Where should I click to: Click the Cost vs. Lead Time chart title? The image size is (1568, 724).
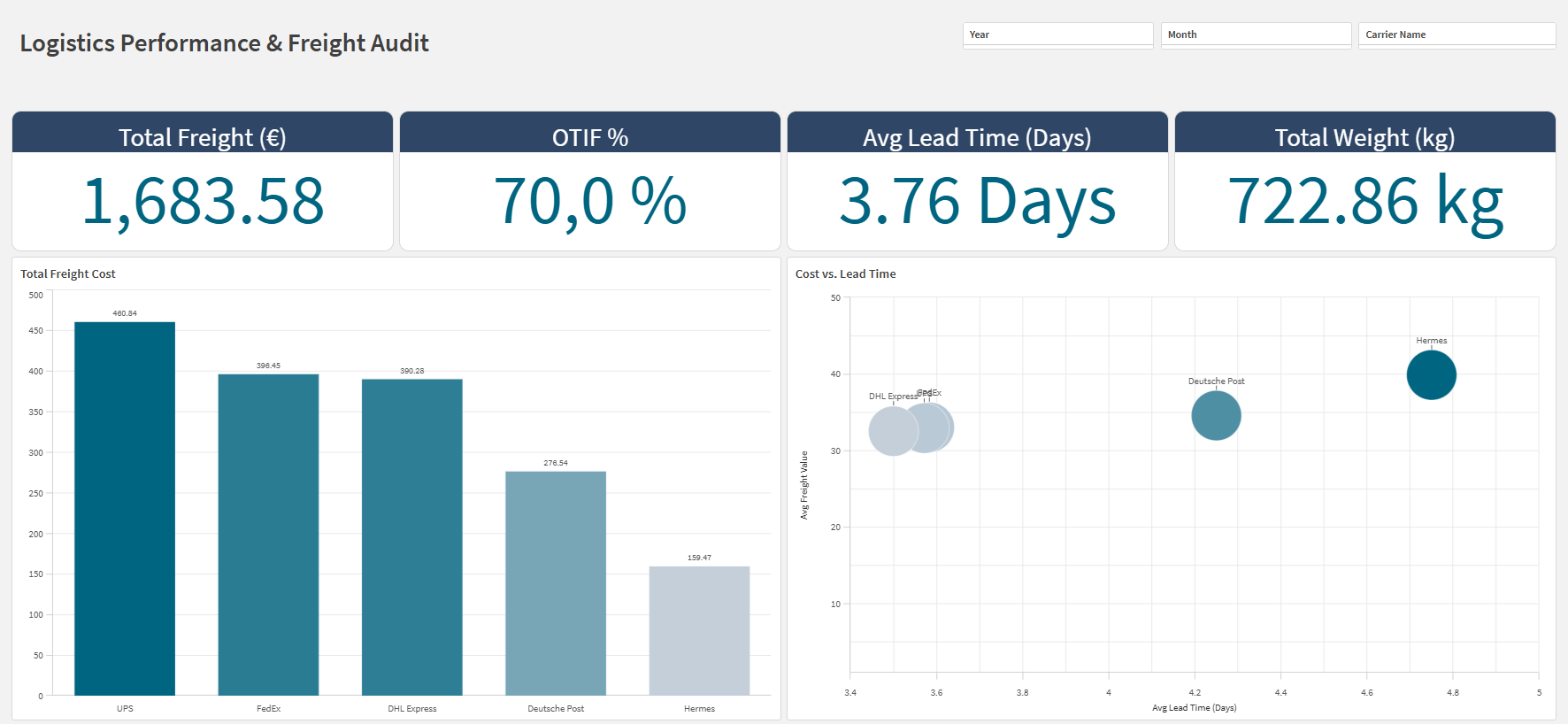846,274
